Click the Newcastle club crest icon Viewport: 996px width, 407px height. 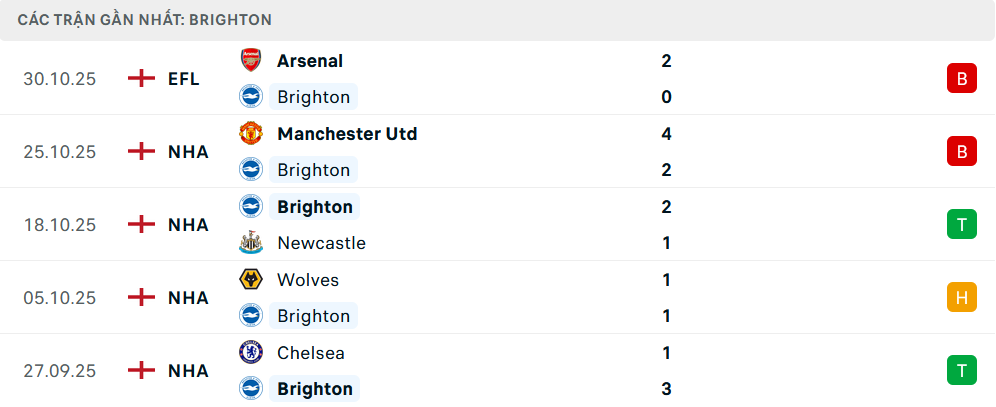pyautogui.click(x=250, y=243)
